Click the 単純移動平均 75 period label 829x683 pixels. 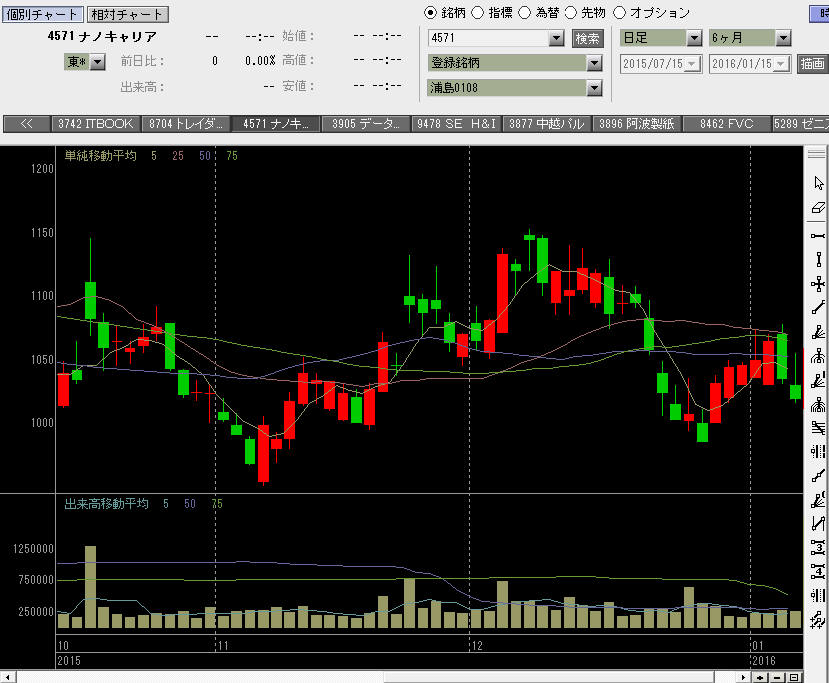pos(232,155)
